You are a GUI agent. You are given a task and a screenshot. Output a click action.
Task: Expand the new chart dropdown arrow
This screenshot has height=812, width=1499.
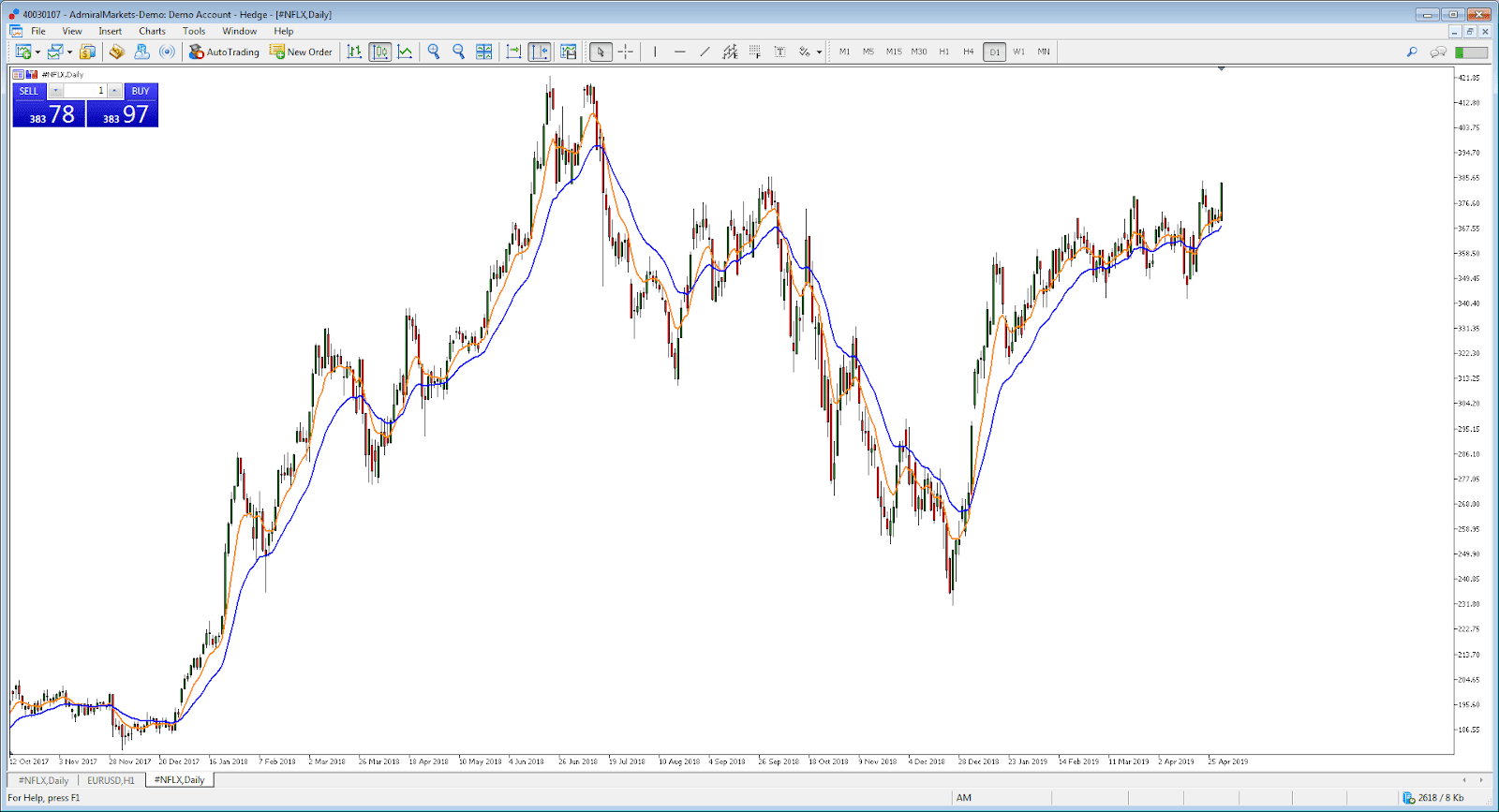point(37,52)
